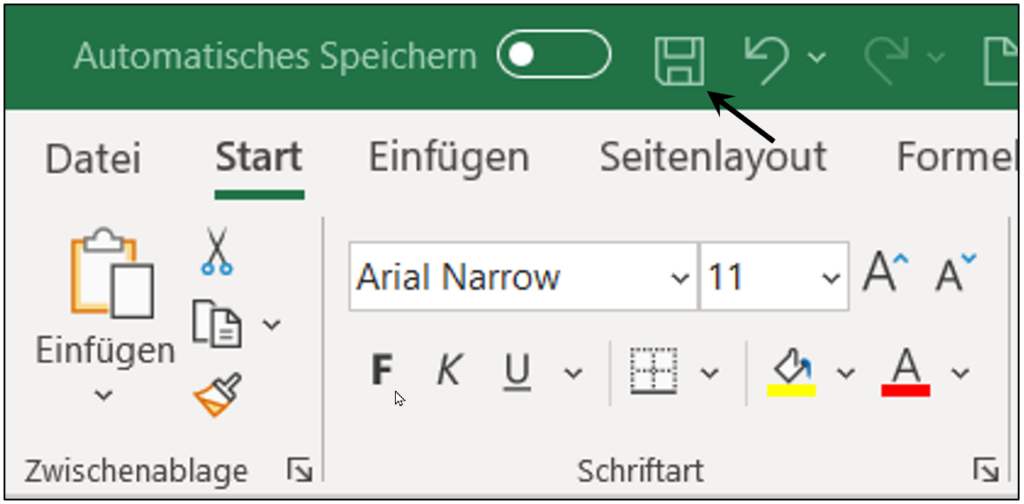1024x504 pixels.
Task: Open the Seitenlayout tab
Action: (713, 157)
